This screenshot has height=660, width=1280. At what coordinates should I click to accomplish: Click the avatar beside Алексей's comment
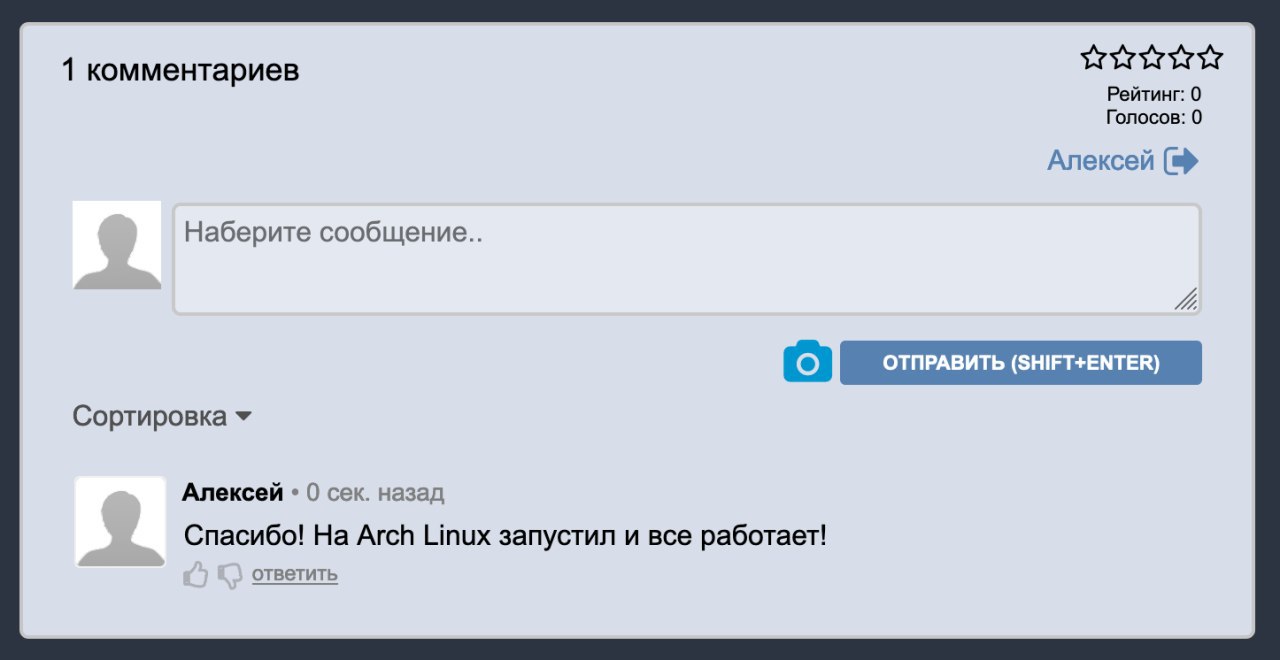[x=120, y=522]
